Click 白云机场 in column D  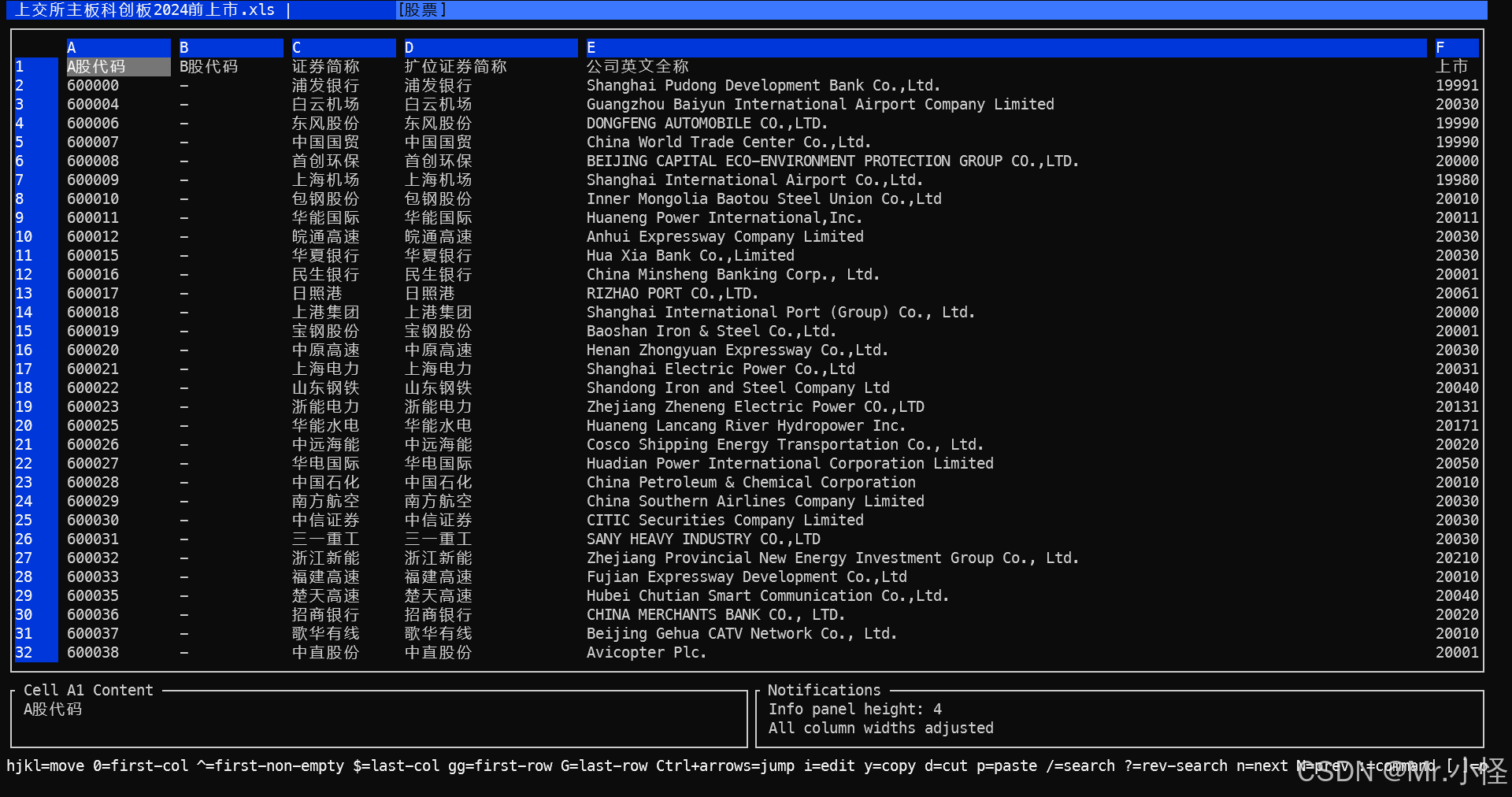click(x=439, y=104)
